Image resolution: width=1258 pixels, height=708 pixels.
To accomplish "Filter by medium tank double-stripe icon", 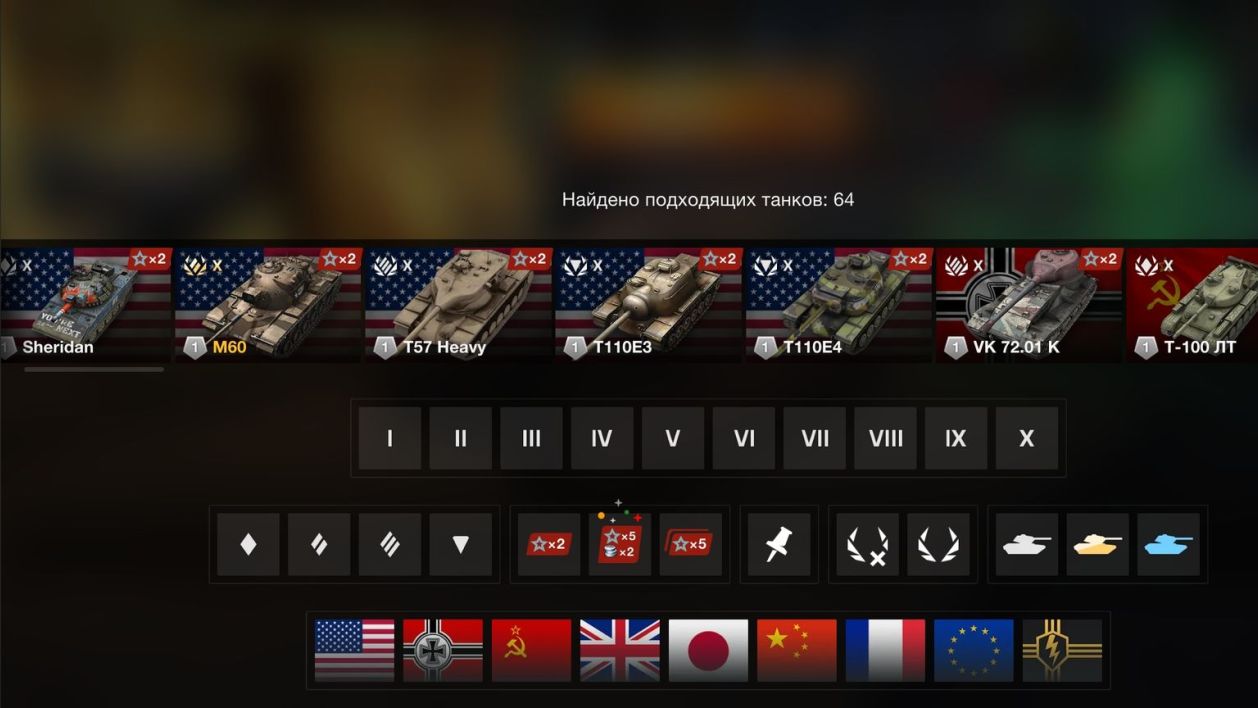I will tap(319, 544).
